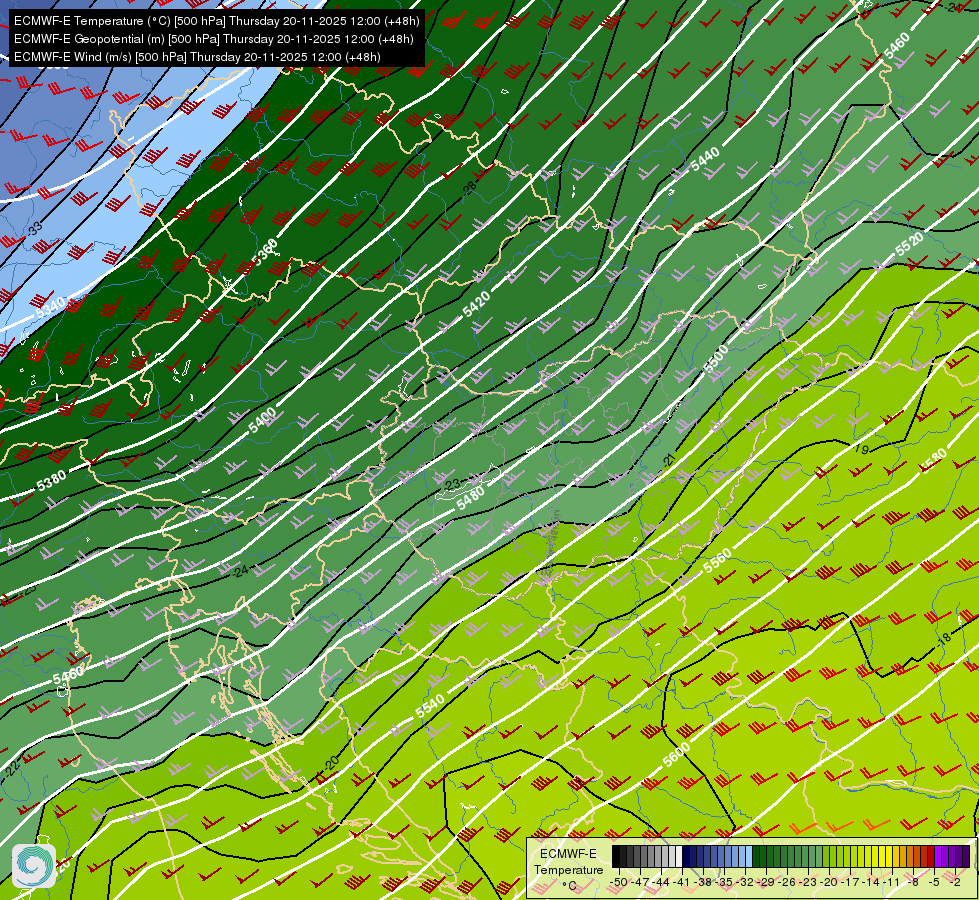Click the -32 value in the legend

tap(746, 881)
